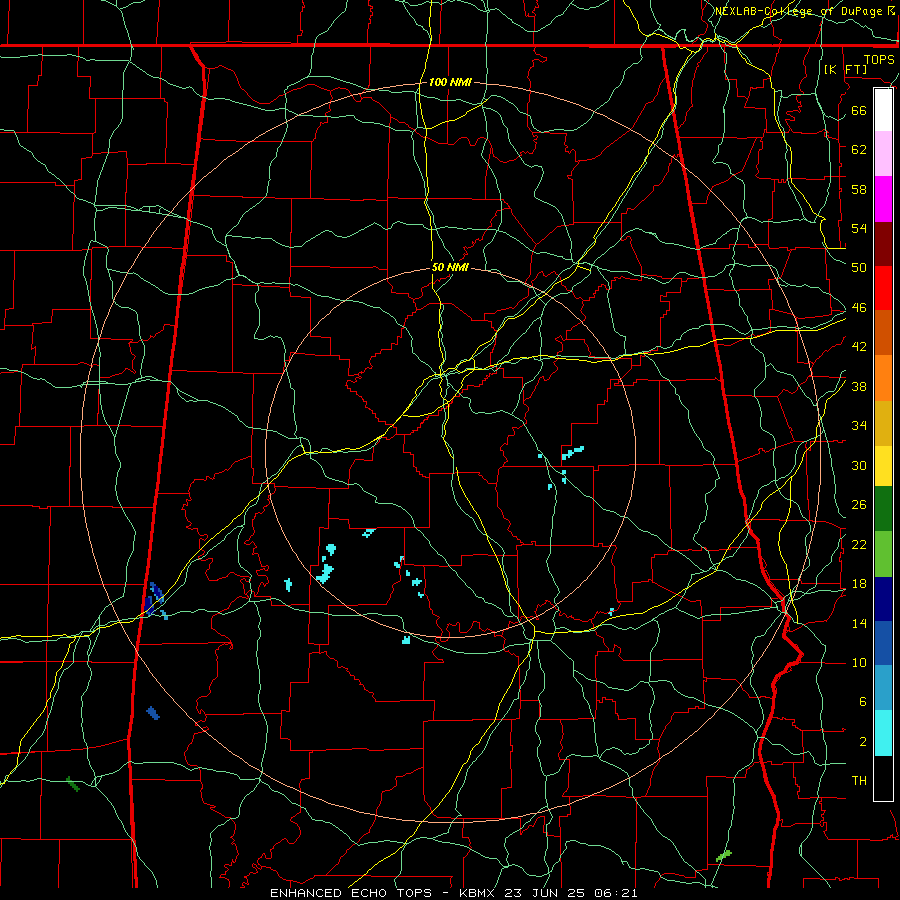The height and width of the screenshot is (900, 900).
Task: Click the light pink legend swatch
Action: point(883,153)
